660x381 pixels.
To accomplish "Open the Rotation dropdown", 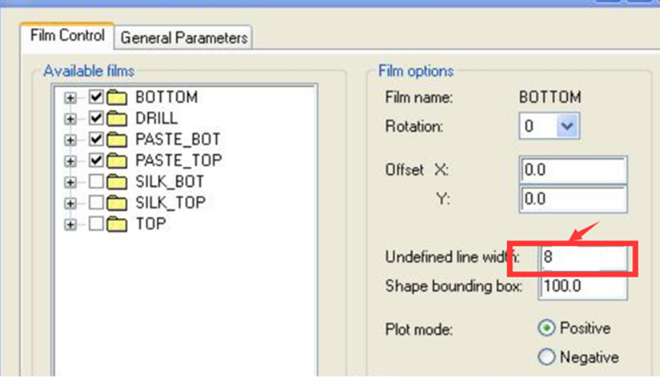I will [x=567, y=126].
